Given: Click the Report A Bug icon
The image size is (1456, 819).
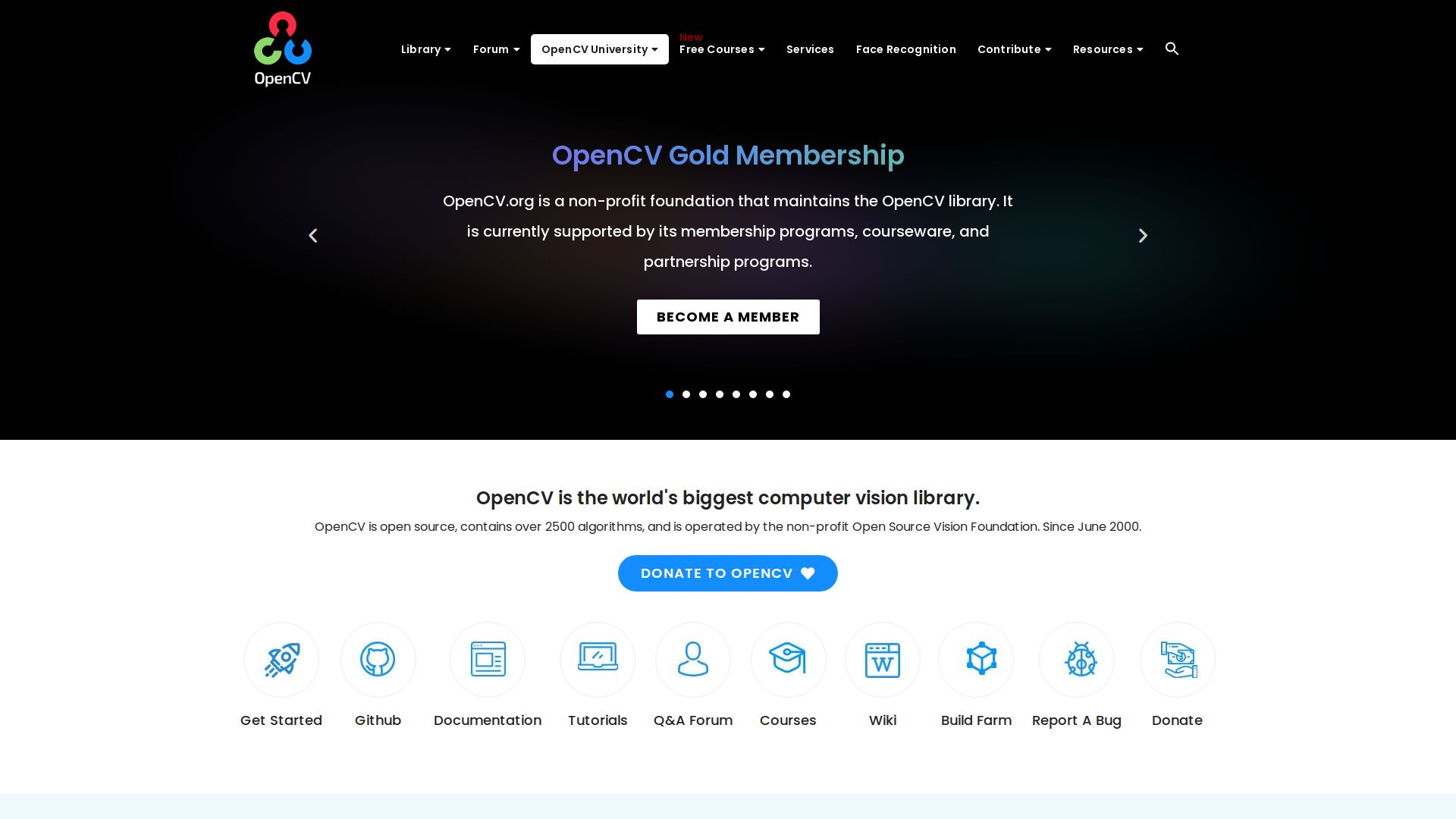Looking at the screenshot, I should click(1076, 659).
